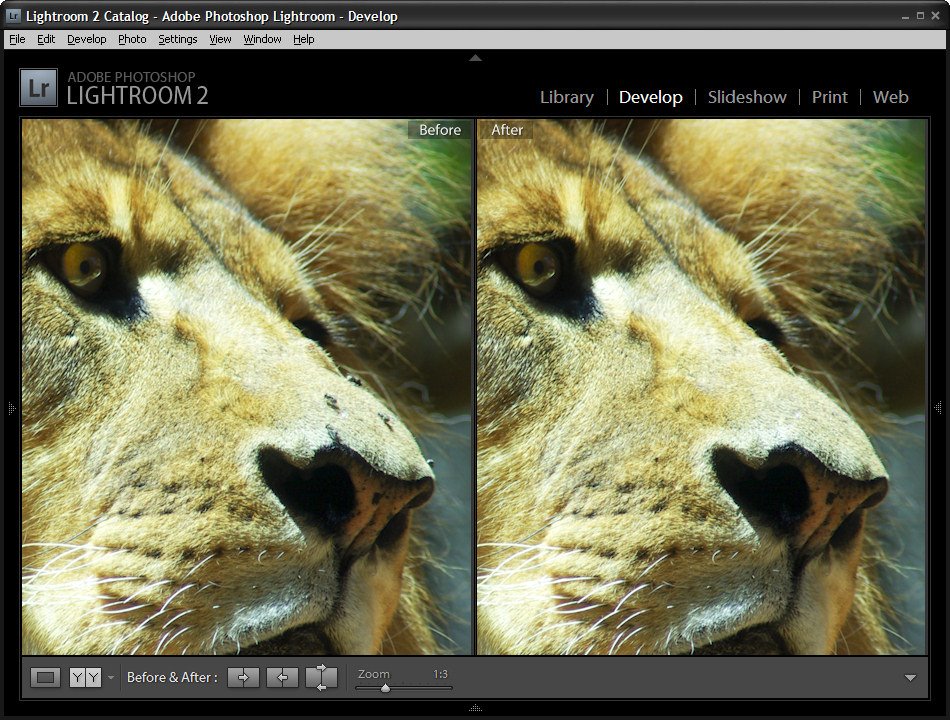950x720 pixels.
Task: Click the Zoom label in toolbar
Action: tap(374, 674)
